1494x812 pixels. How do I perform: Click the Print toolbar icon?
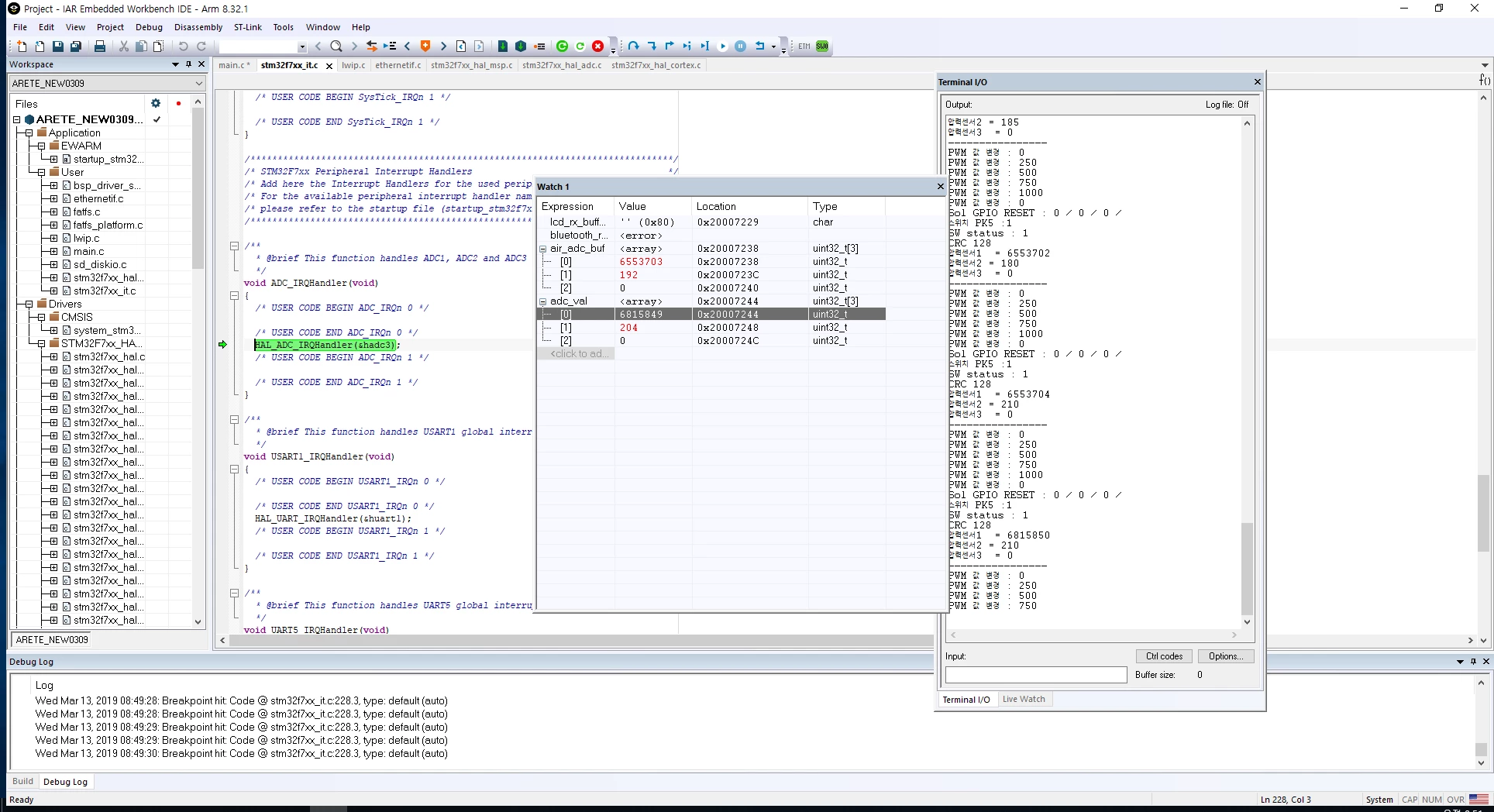(x=100, y=46)
